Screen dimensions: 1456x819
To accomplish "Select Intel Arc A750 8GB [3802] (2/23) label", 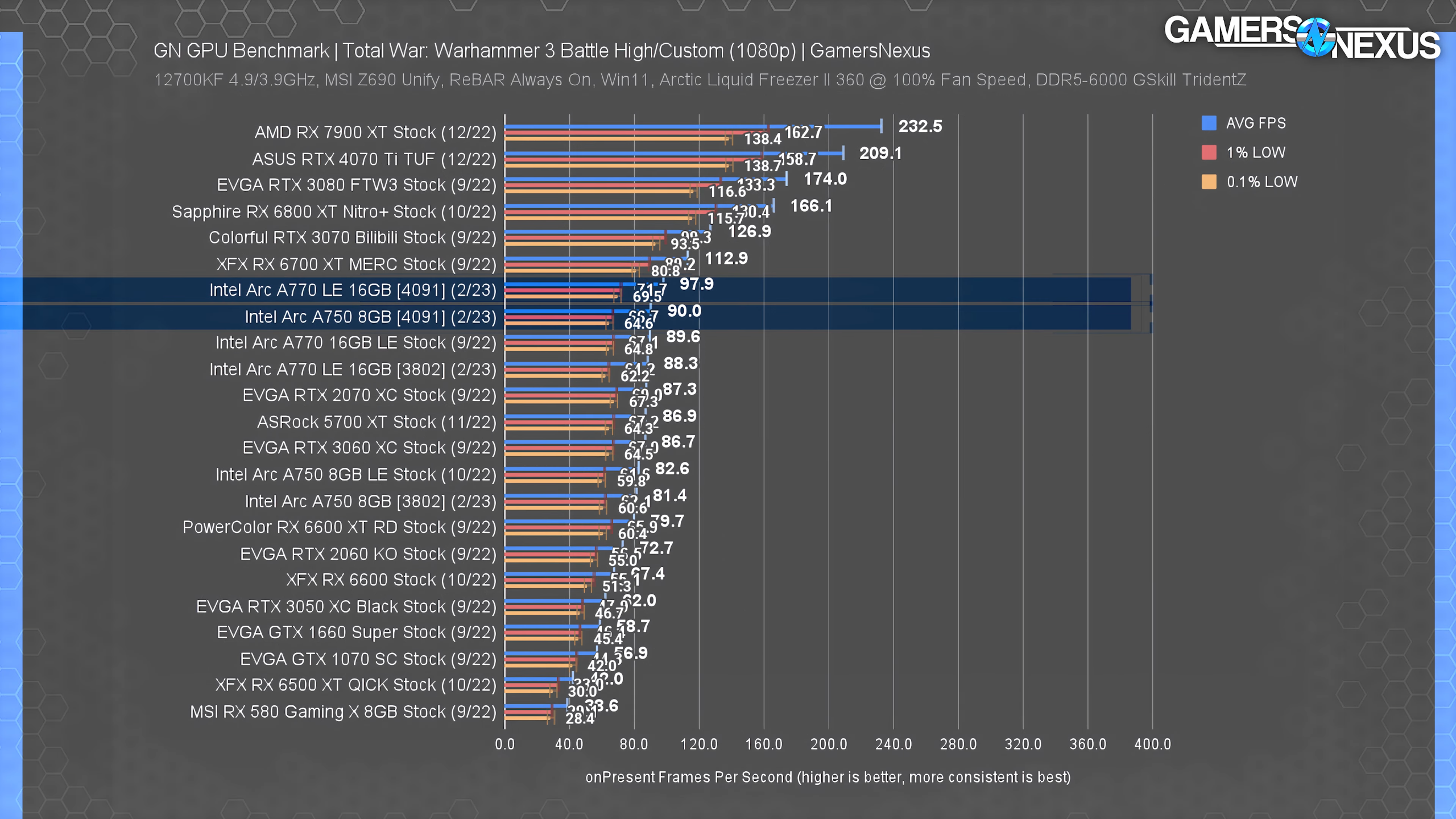I will tap(370, 502).
